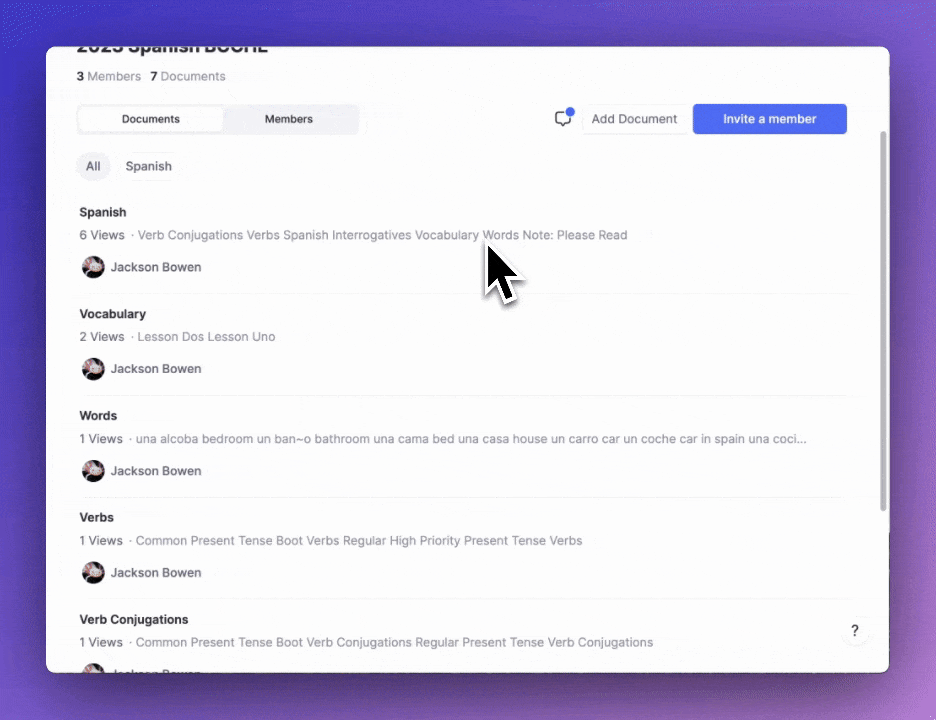Open the Vocabulary document
936x720 pixels.
112,314
